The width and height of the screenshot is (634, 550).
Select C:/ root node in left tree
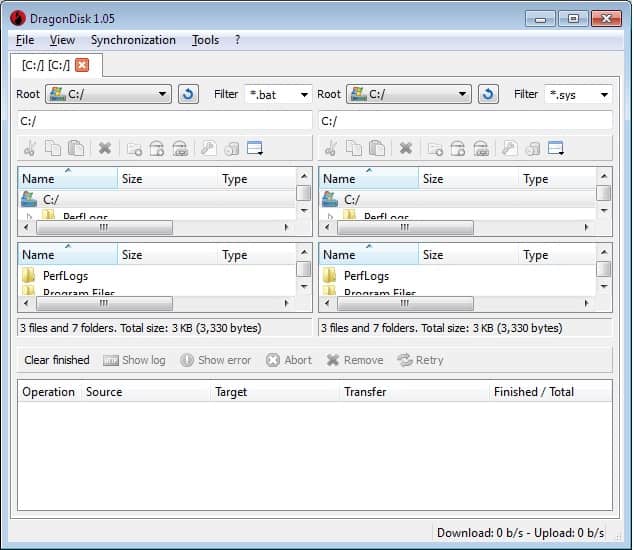pyautogui.click(x=157, y=199)
